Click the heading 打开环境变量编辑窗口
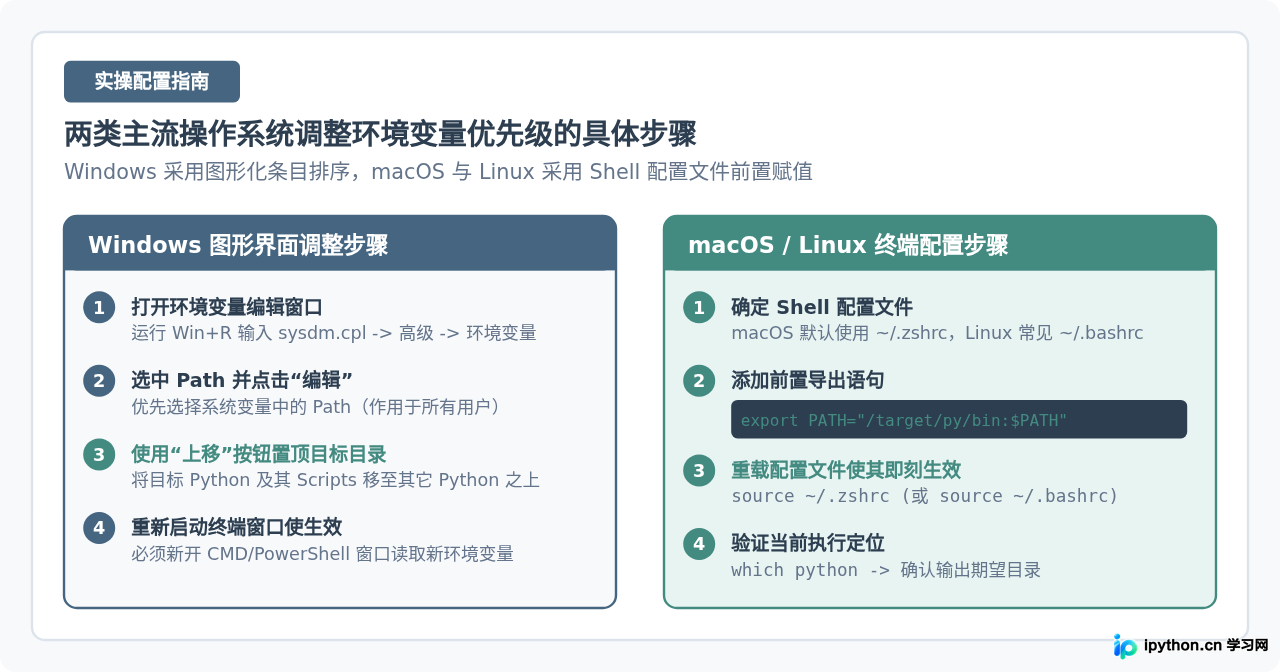 [227, 307]
